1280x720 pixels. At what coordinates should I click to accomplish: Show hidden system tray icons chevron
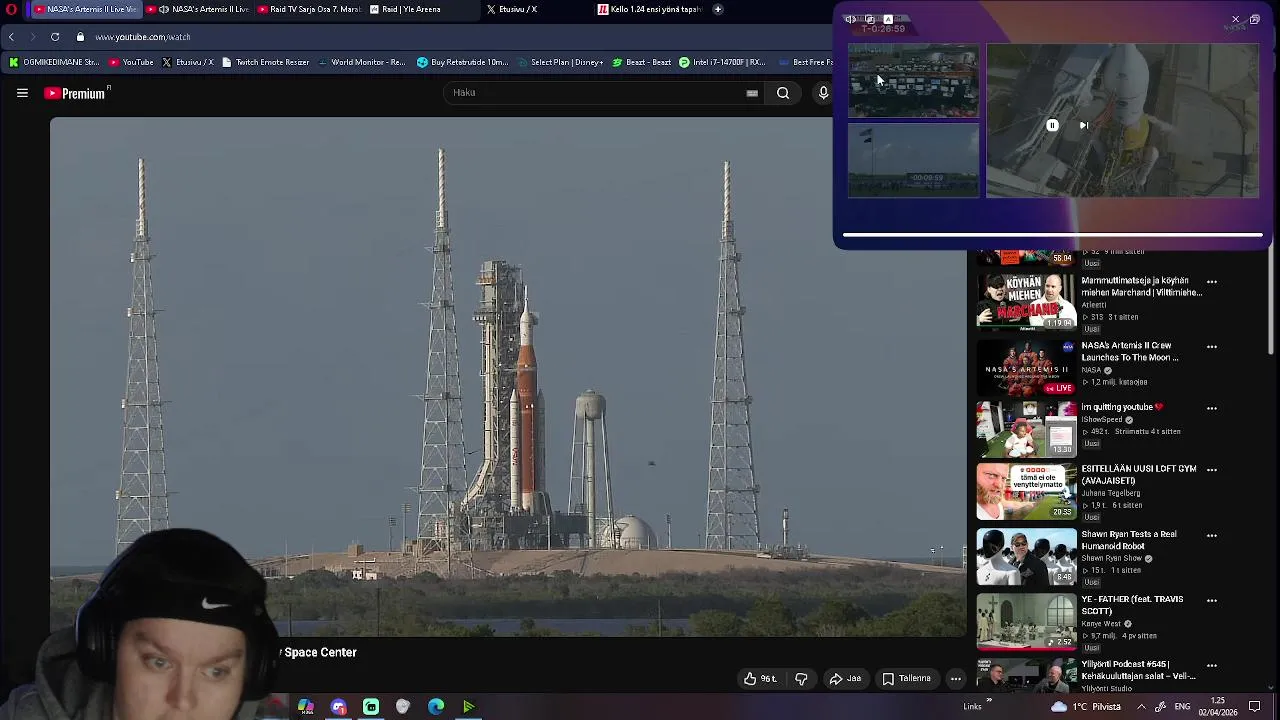1141,706
